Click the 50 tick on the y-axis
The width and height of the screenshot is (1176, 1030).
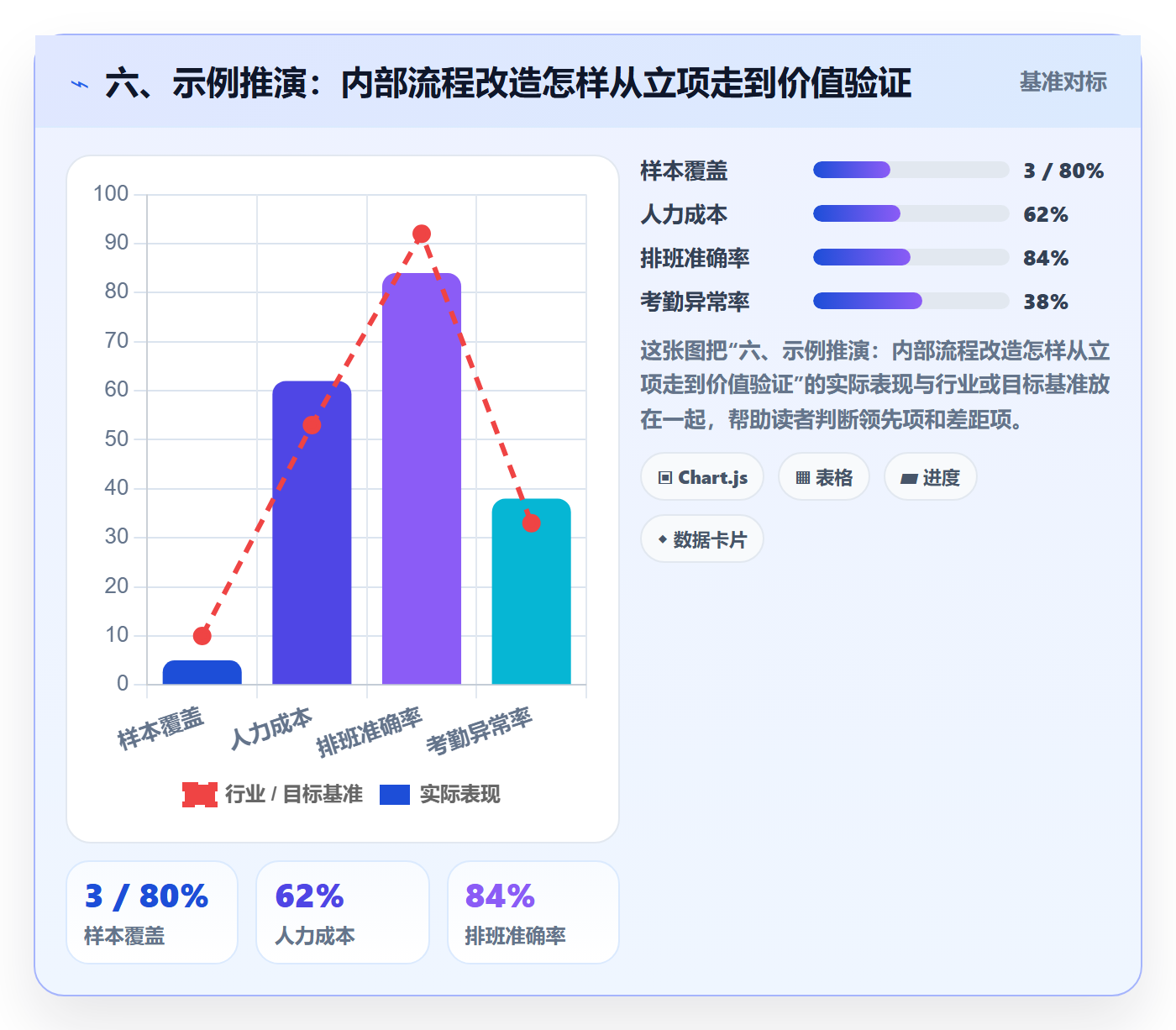coord(117,439)
